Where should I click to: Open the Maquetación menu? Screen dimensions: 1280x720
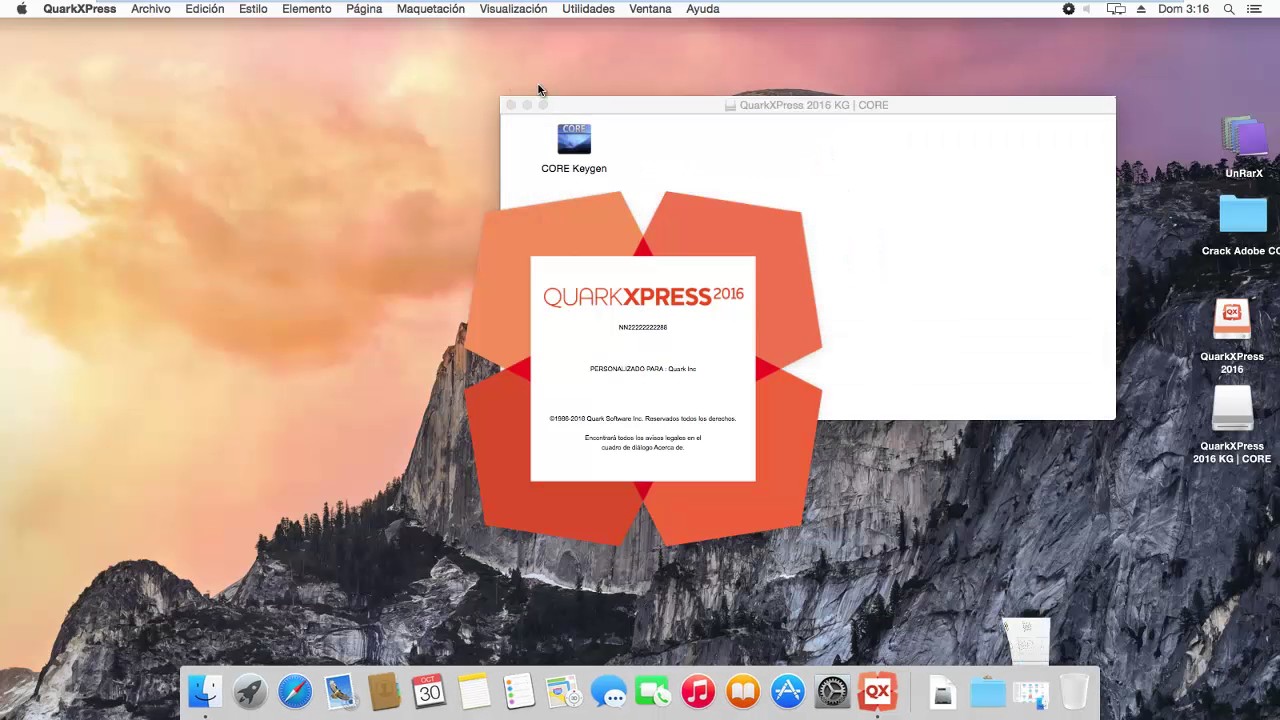431,9
